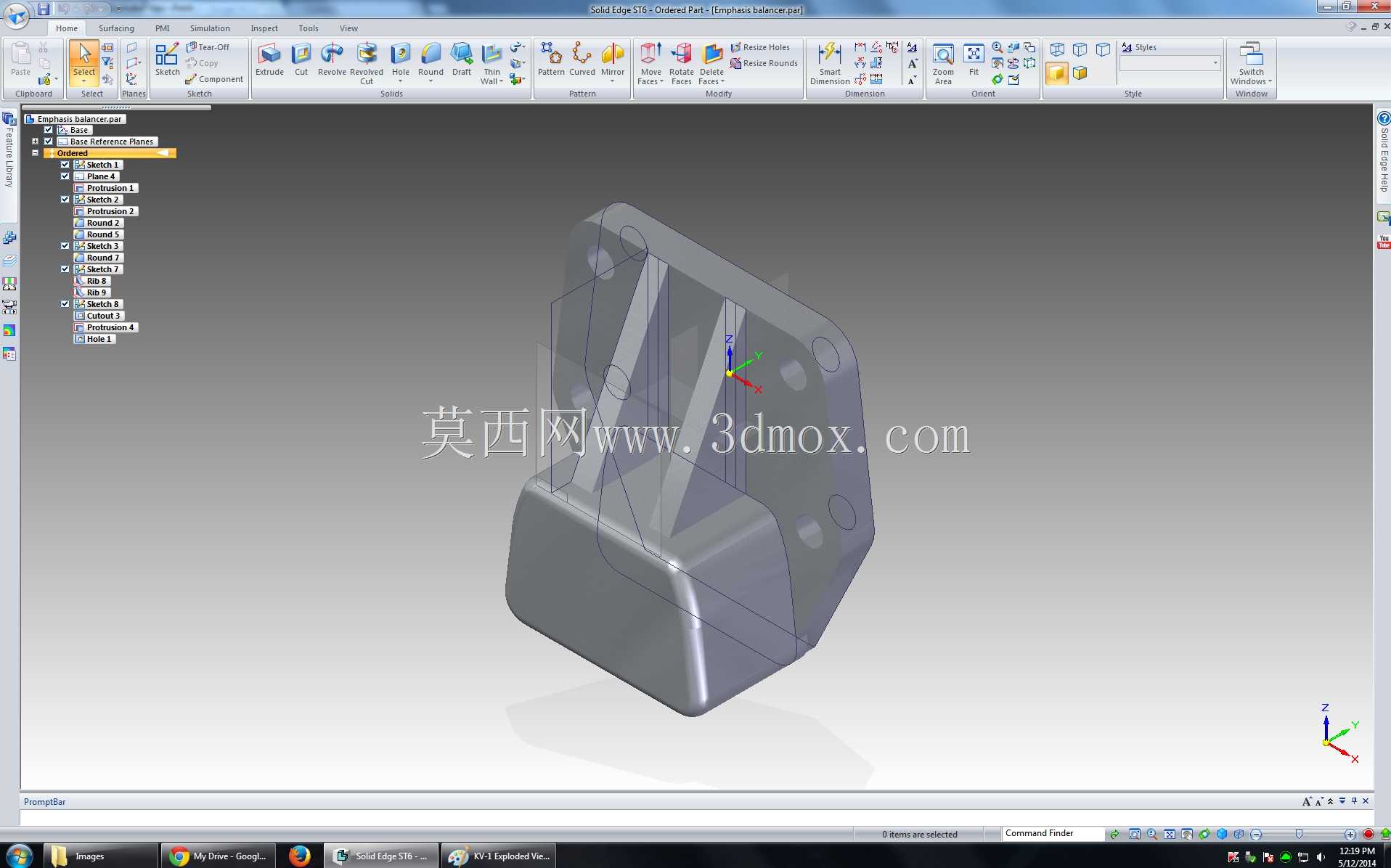1391x868 pixels.
Task: Open the YouTube side panel icon
Action: (x=1384, y=242)
